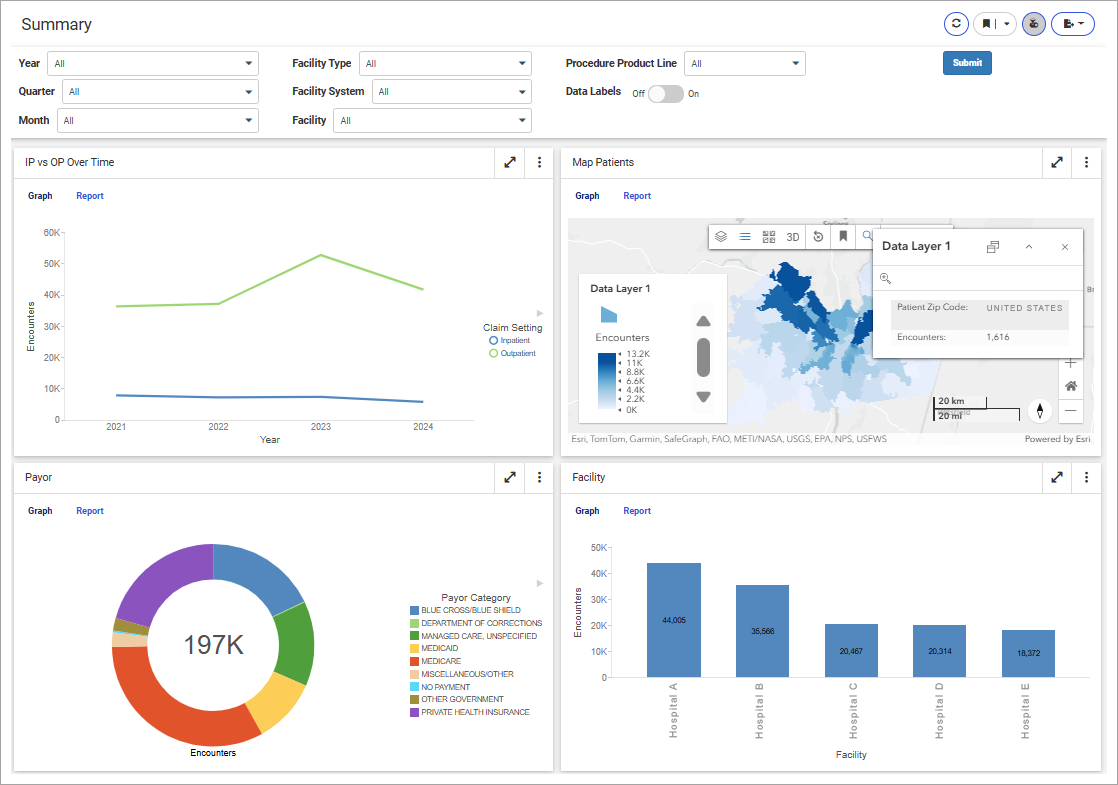
Task: Open the Payor panel kebab menu
Action: click(x=539, y=478)
